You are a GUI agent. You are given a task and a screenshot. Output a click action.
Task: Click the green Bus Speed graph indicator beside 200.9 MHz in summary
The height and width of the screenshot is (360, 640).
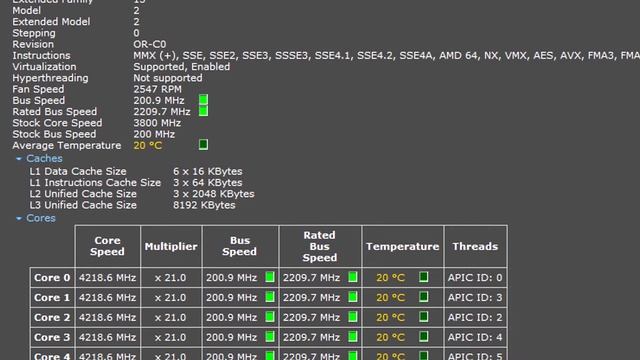[x=203, y=100]
